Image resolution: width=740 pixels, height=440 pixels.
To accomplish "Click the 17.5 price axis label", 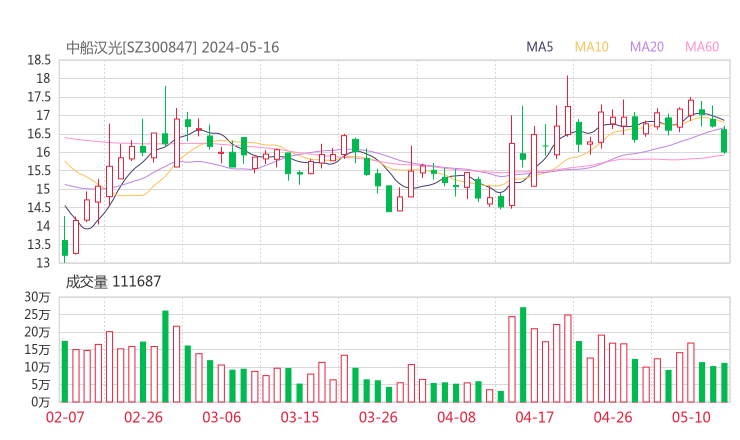I will pos(39,97).
